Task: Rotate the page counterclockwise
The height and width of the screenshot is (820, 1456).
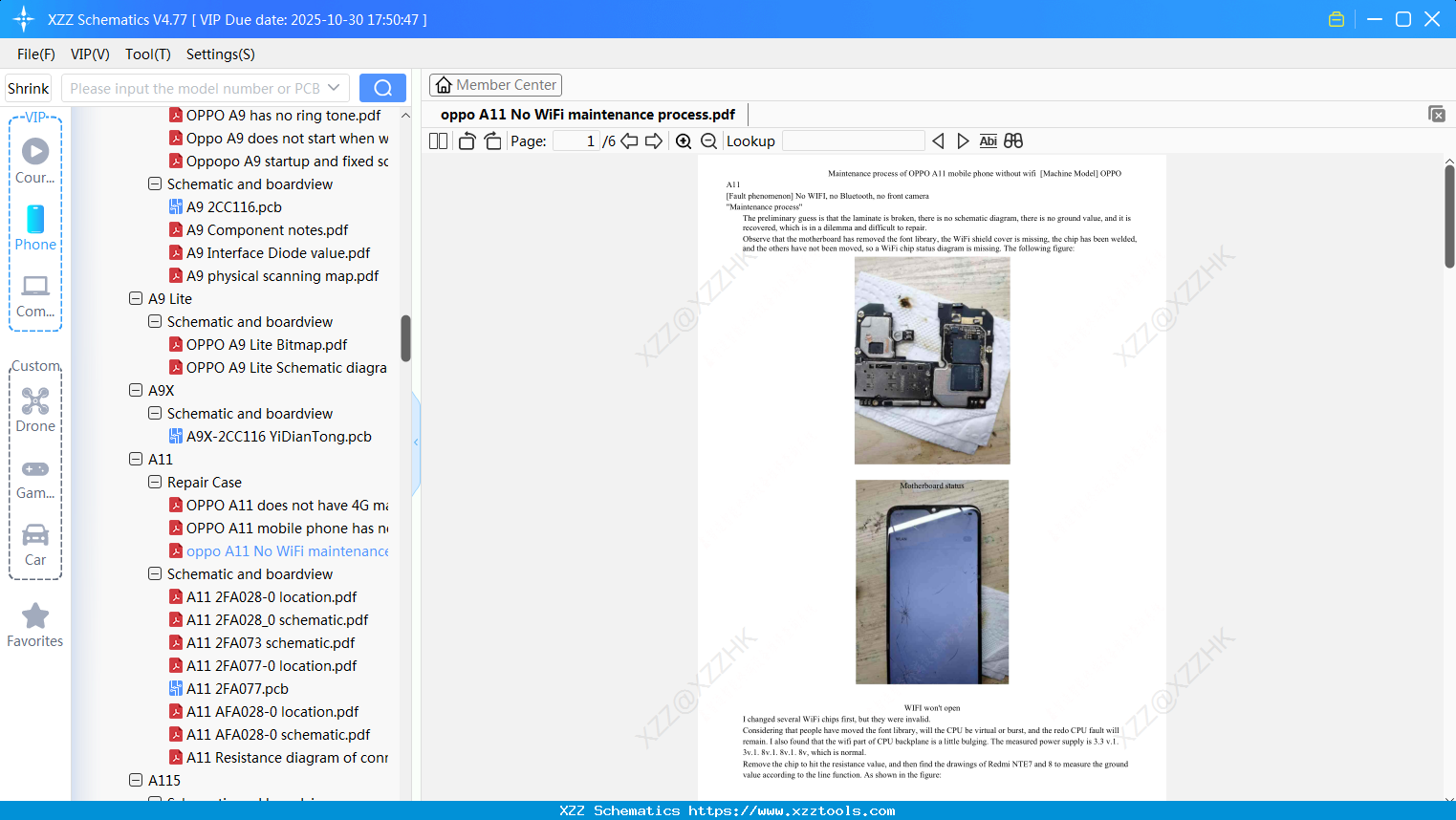Action: [x=467, y=141]
